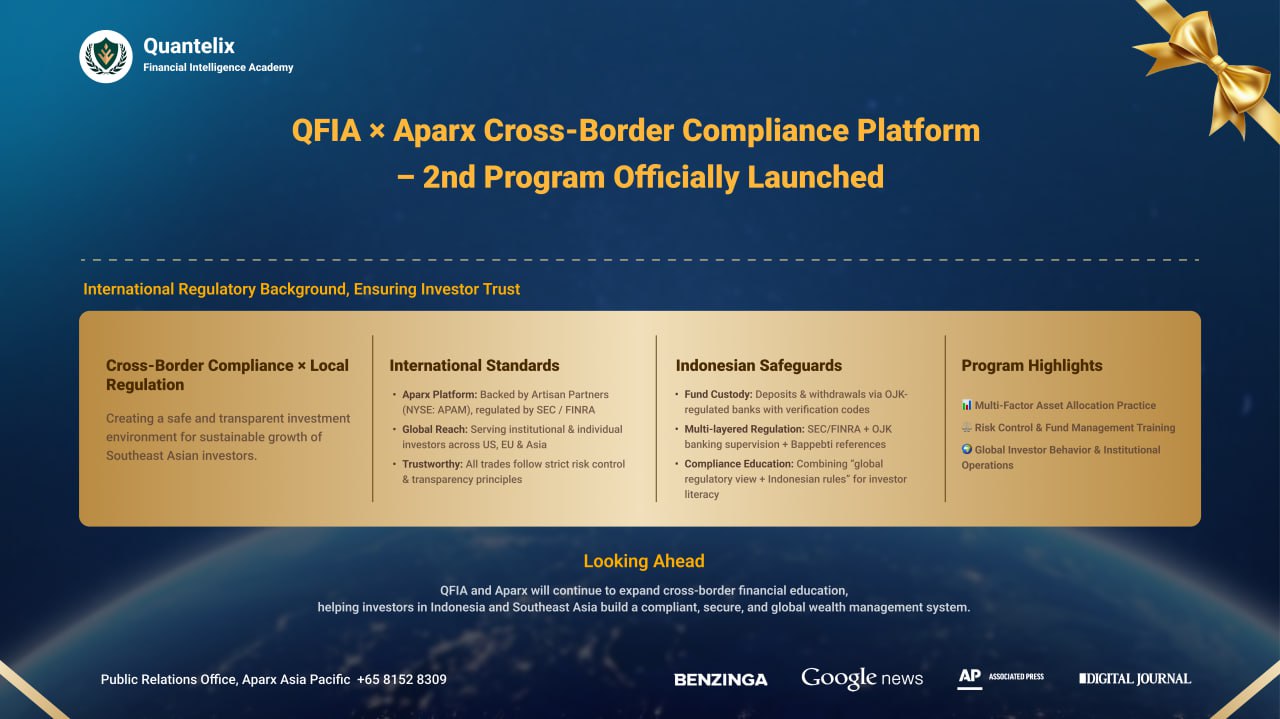The width and height of the screenshot is (1280, 719).
Task: Select the 'Multi-layered Regulation' bullet point
Action: [x=784, y=437]
